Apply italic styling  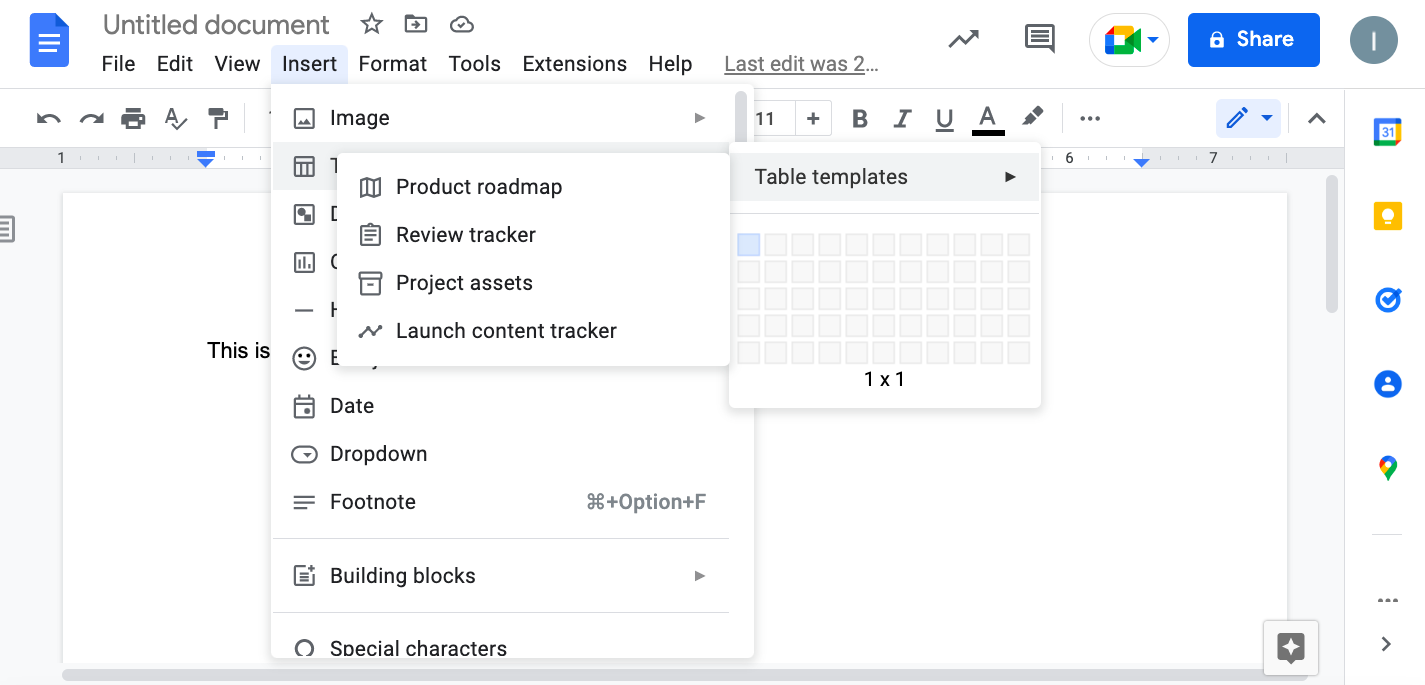[902, 118]
